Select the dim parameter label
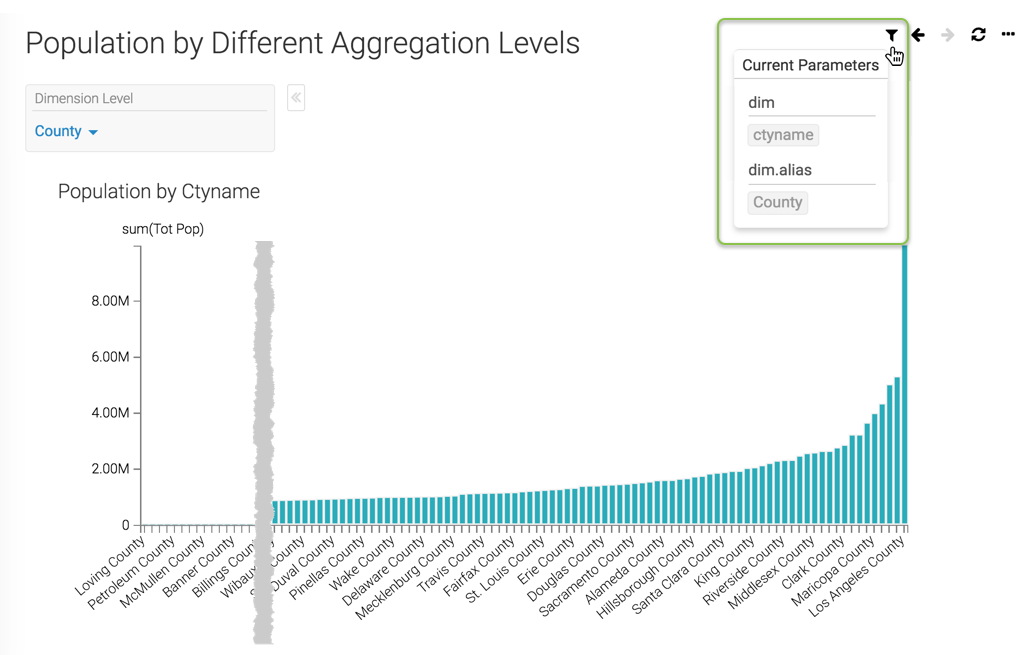Viewport: 1027px width, 655px height. point(762,102)
